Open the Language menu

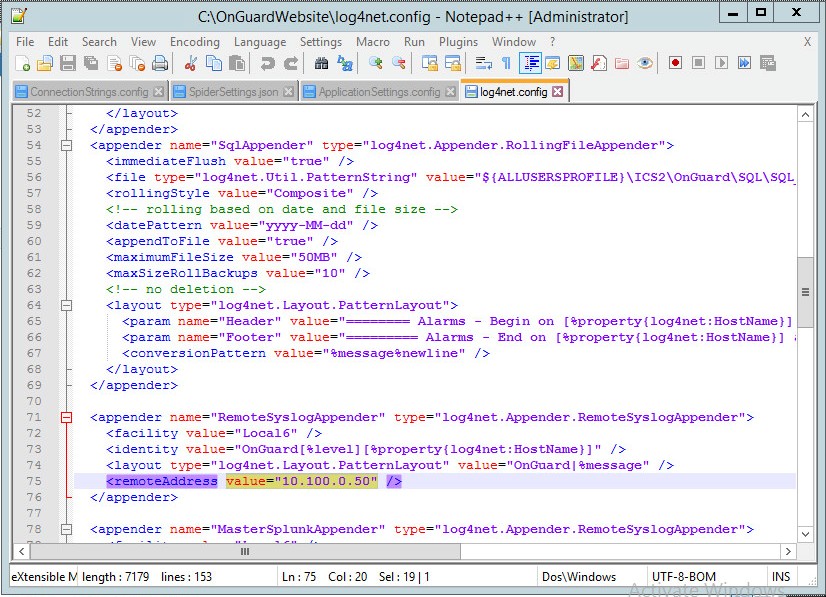point(260,42)
